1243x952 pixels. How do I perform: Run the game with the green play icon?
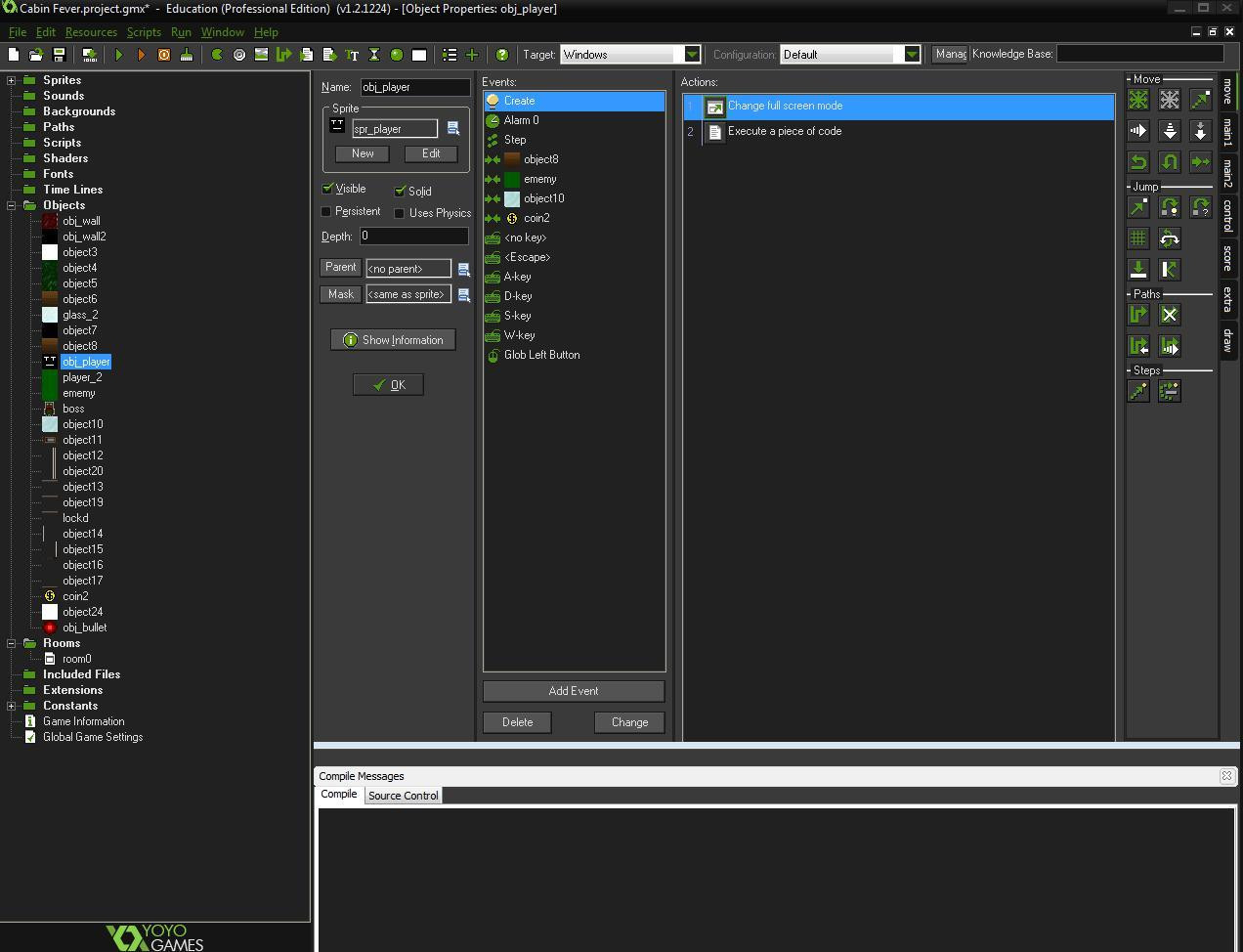pyautogui.click(x=119, y=55)
